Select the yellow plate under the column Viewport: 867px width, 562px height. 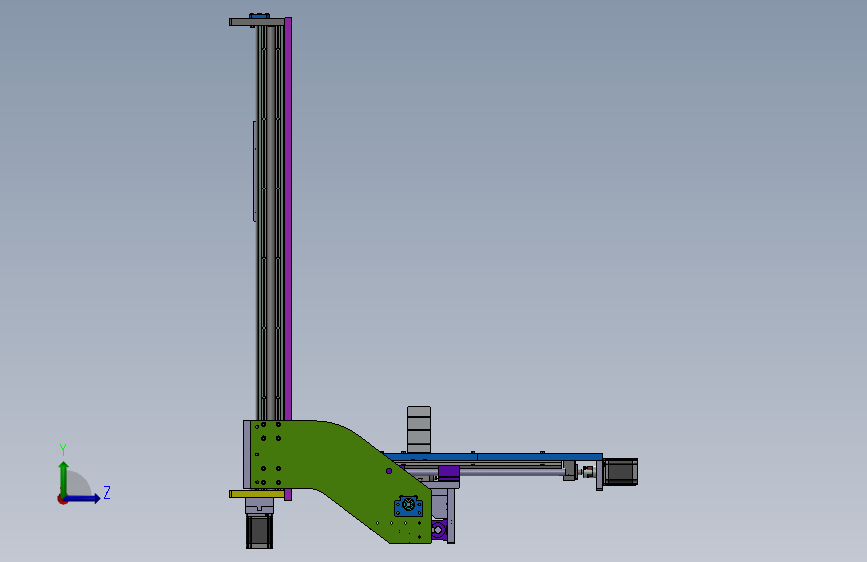tap(257, 494)
